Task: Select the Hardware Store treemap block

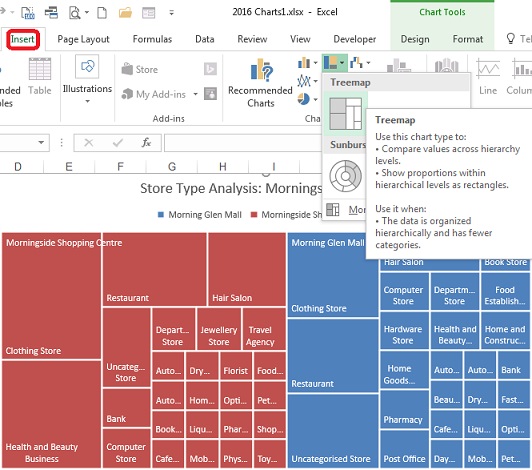Action: point(404,330)
